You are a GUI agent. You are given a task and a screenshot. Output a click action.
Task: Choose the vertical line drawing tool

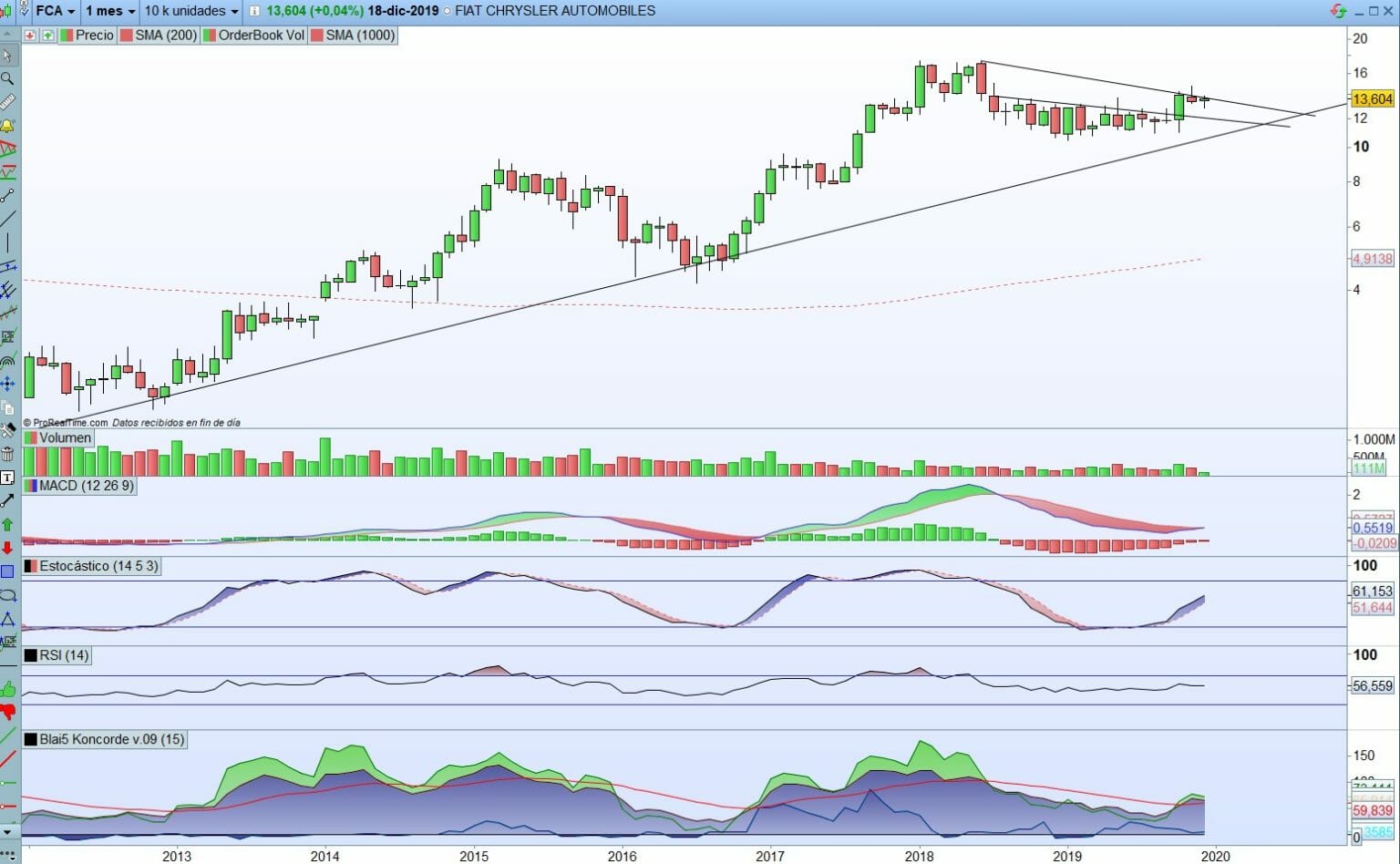7,242
